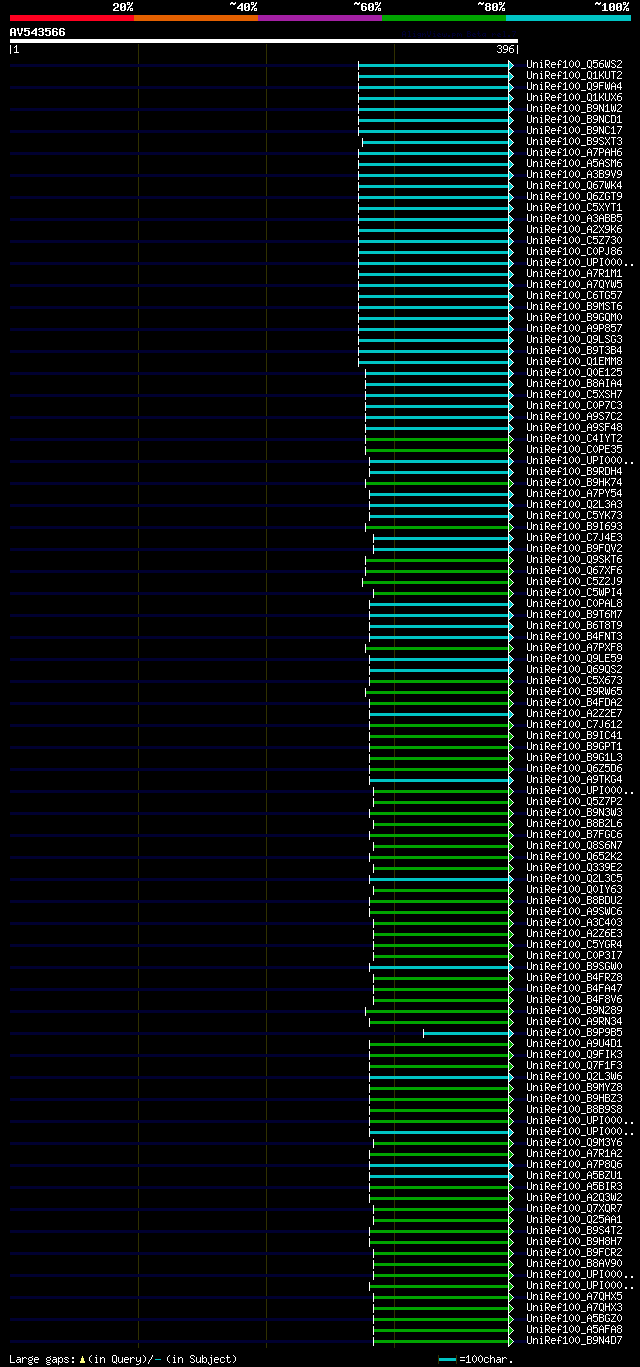
Task: Select the UniRef100_C5Z2J9 label
Action: point(574,581)
